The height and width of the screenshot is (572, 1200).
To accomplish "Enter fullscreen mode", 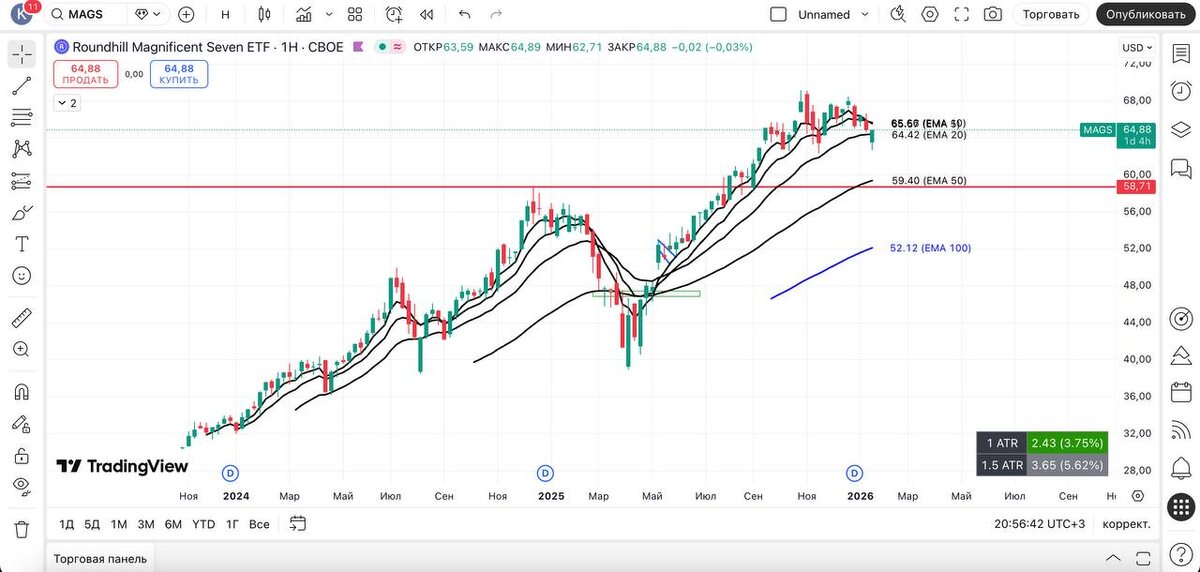I will pyautogui.click(x=961, y=14).
